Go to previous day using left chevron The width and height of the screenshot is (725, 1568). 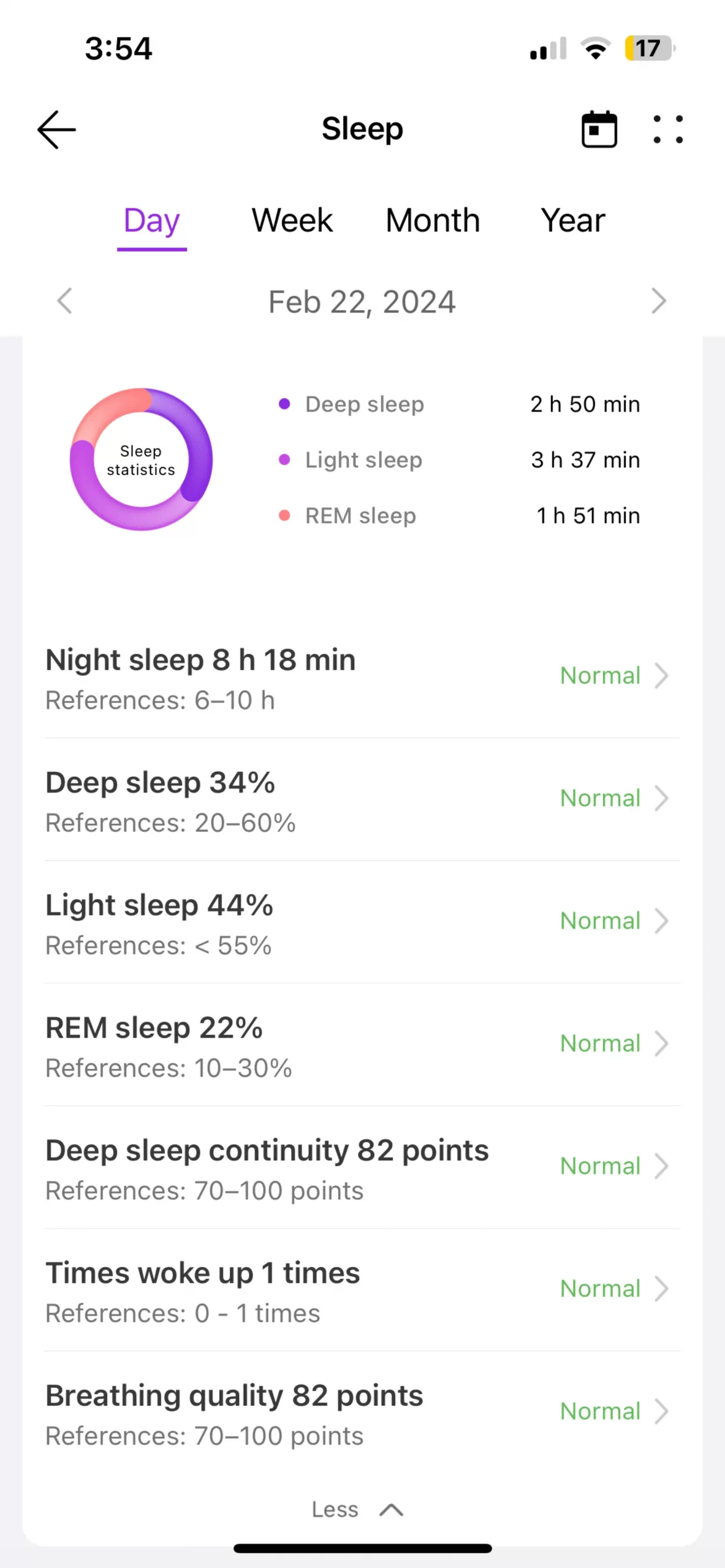64,301
